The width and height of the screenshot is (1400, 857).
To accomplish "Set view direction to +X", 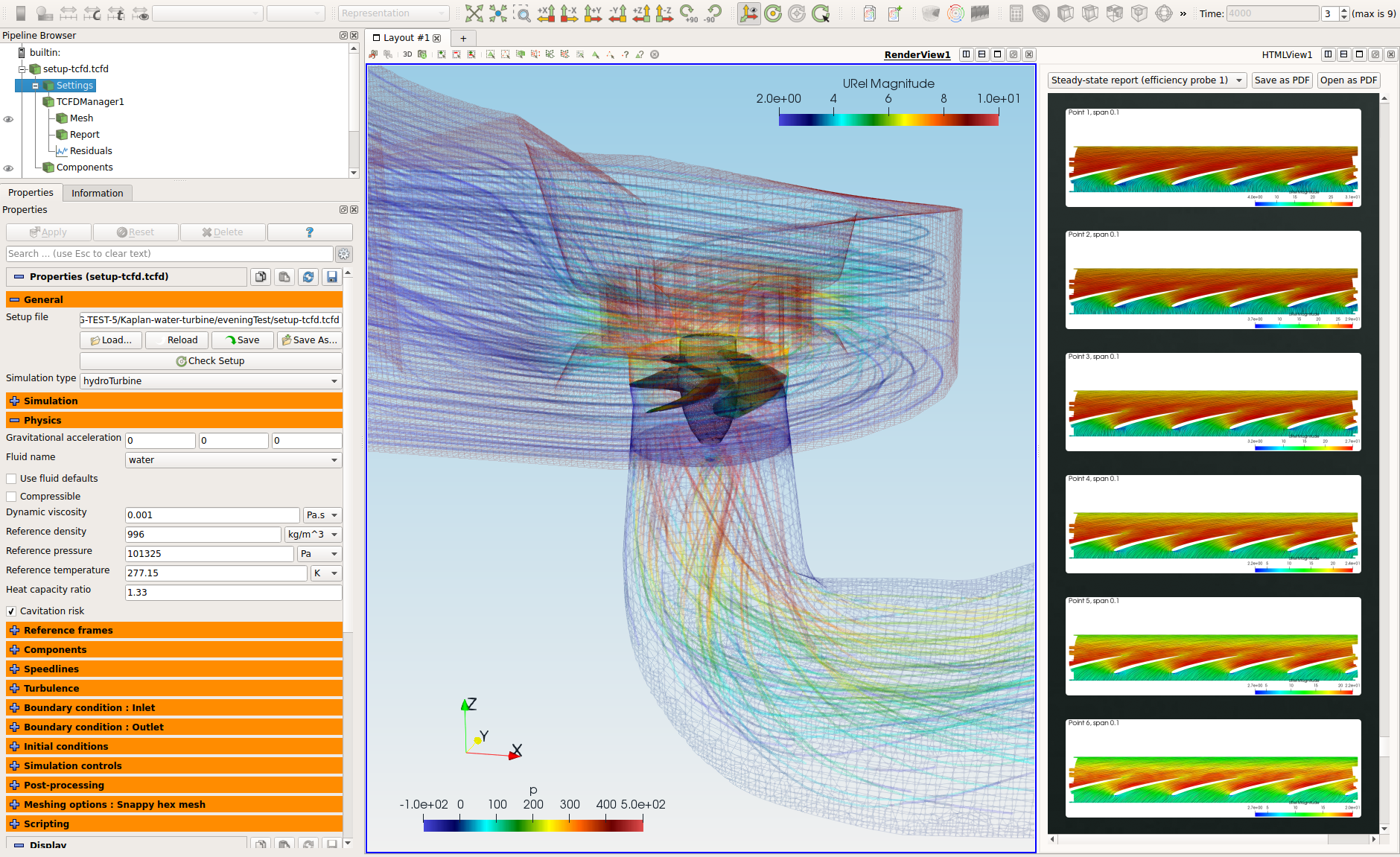I will 546,13.
